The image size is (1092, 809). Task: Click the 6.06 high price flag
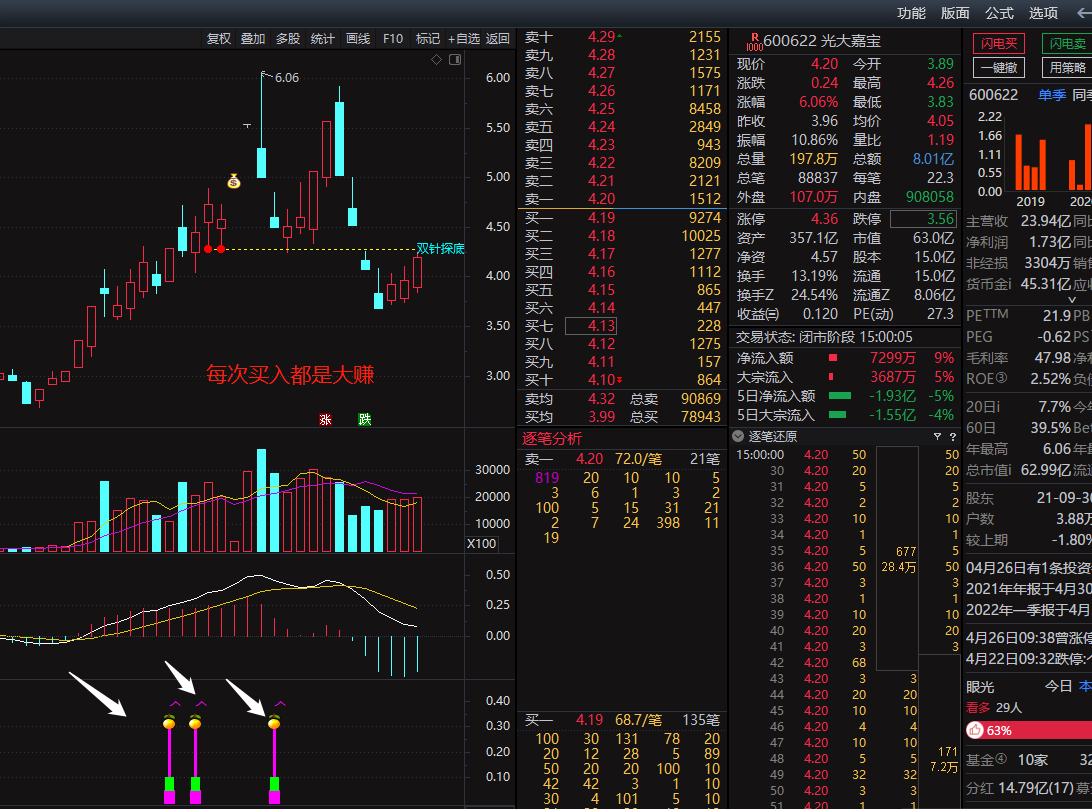click(286, 77)
